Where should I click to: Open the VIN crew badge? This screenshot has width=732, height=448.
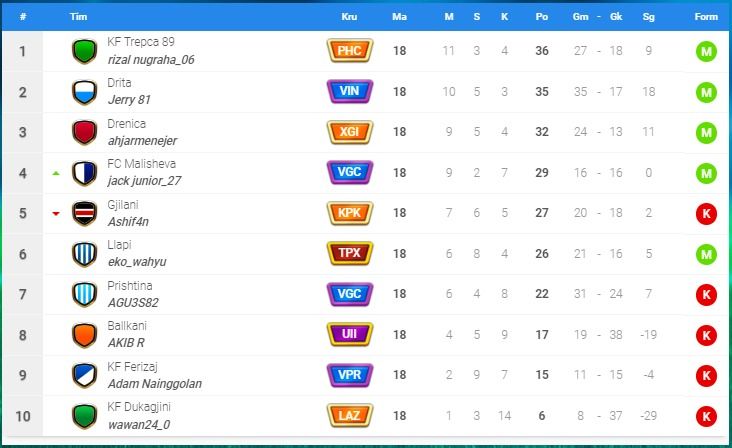click(349, 91)
